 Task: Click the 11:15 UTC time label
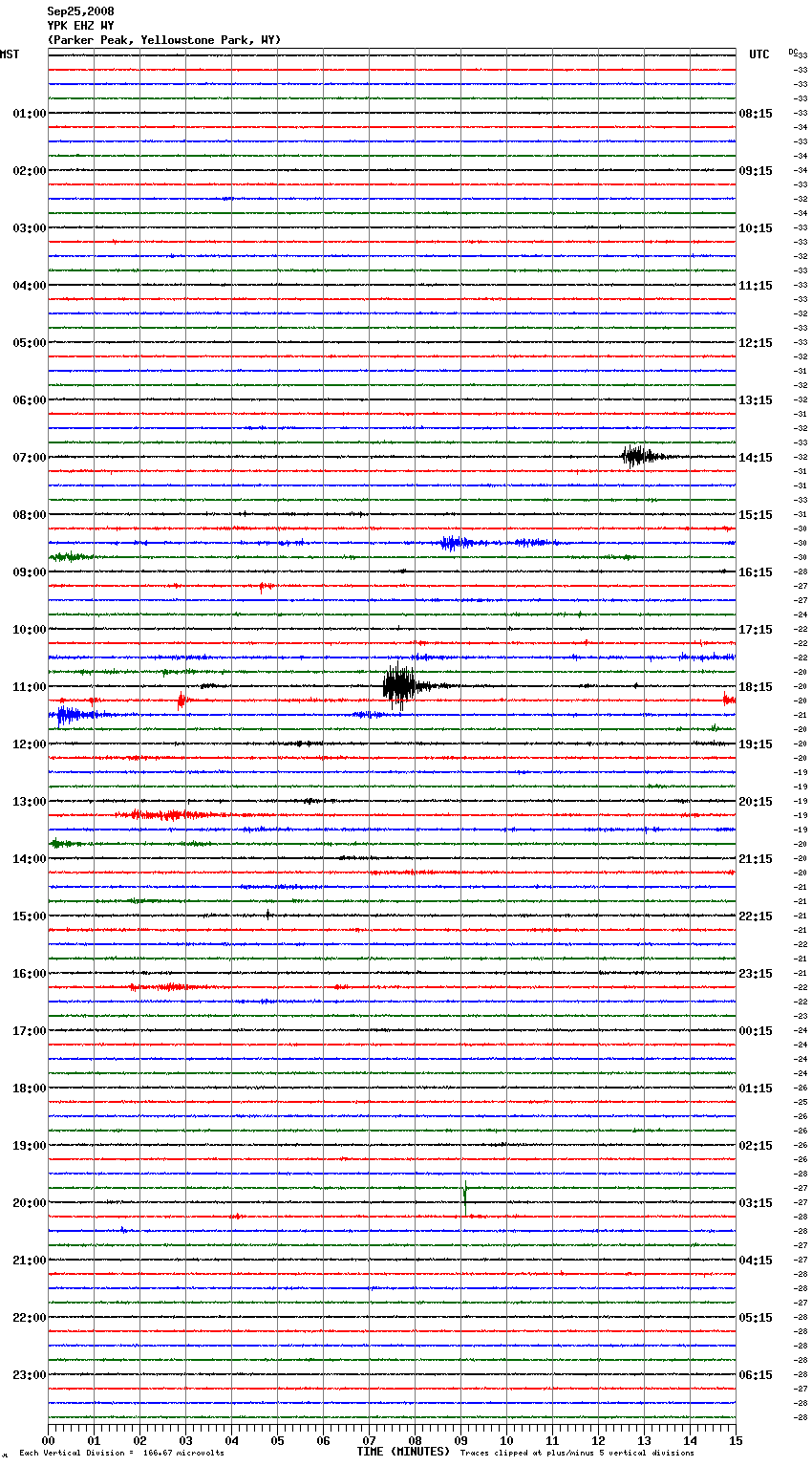(756, 286)
